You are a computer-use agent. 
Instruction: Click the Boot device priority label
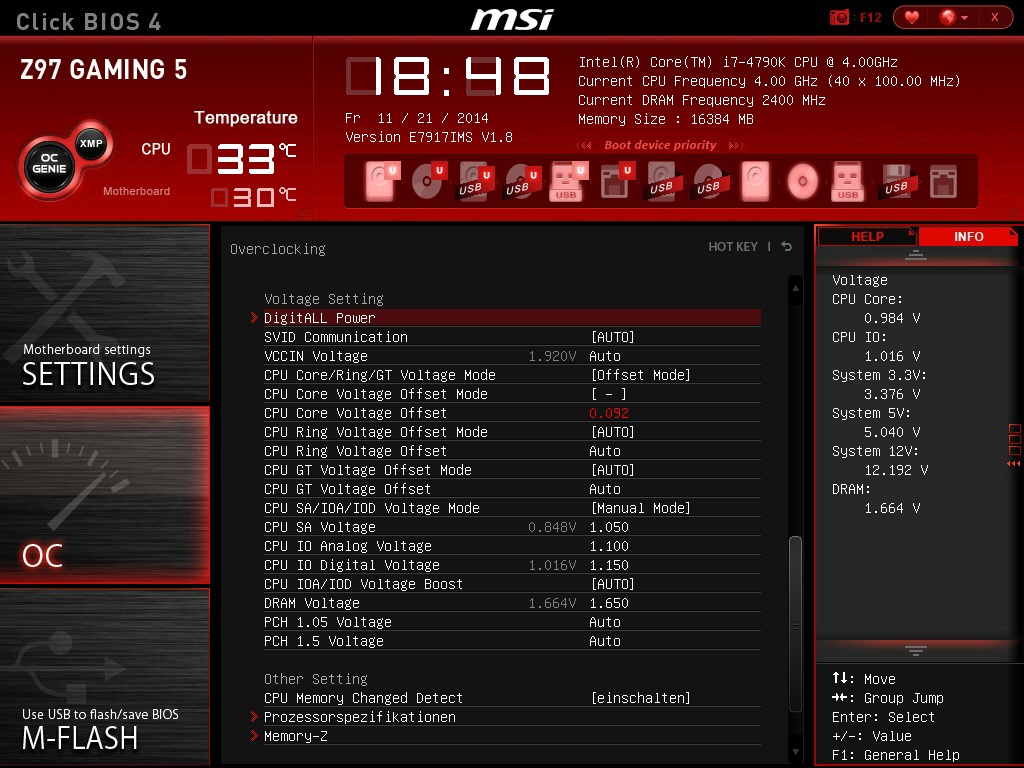click(660, 145)
